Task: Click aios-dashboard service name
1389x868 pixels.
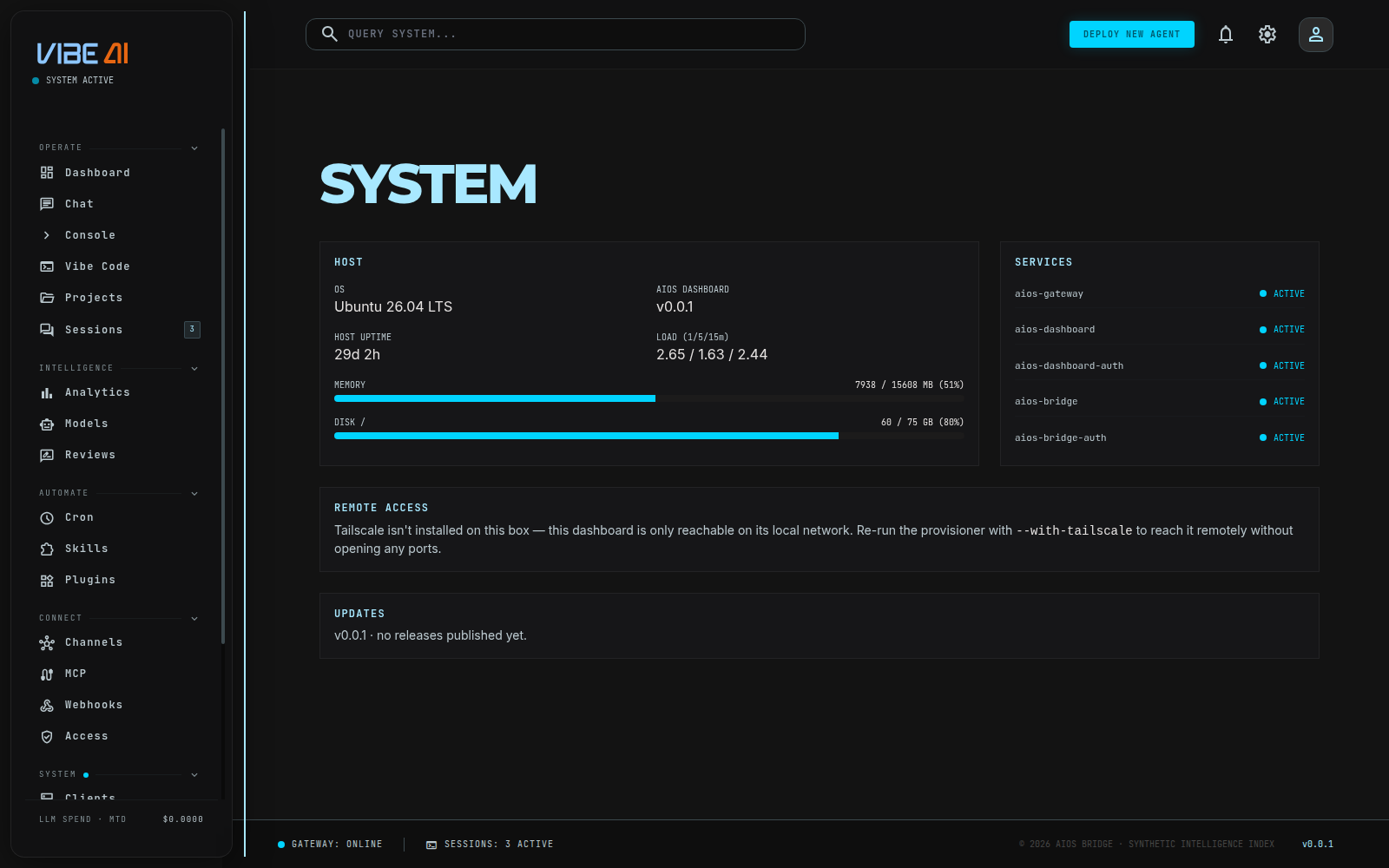Action: tap(1055, 330)
